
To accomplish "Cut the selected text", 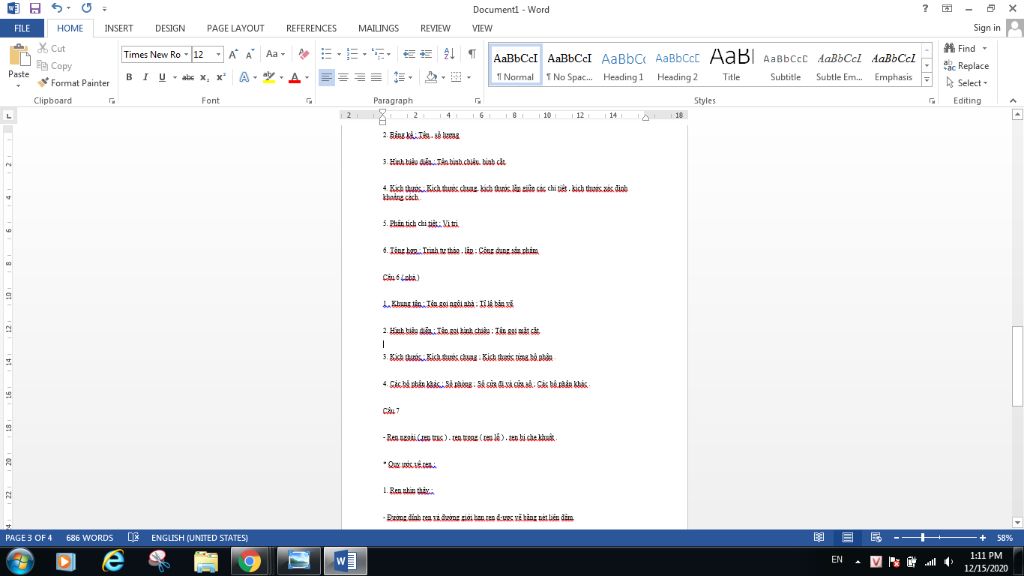I will point(52,48).
